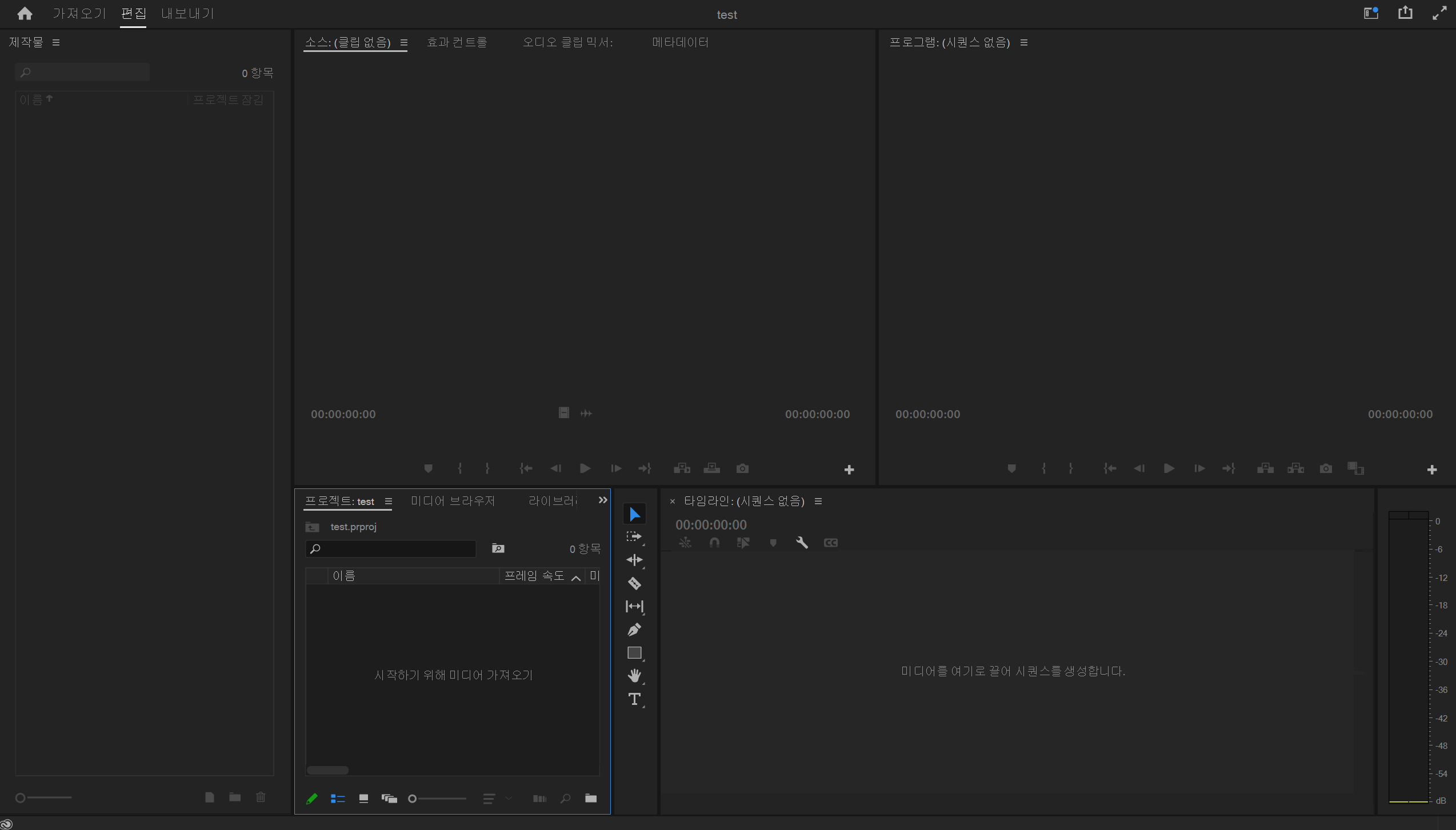
Task: Open the Timeline panel hamburger menu
Action: 818,502
